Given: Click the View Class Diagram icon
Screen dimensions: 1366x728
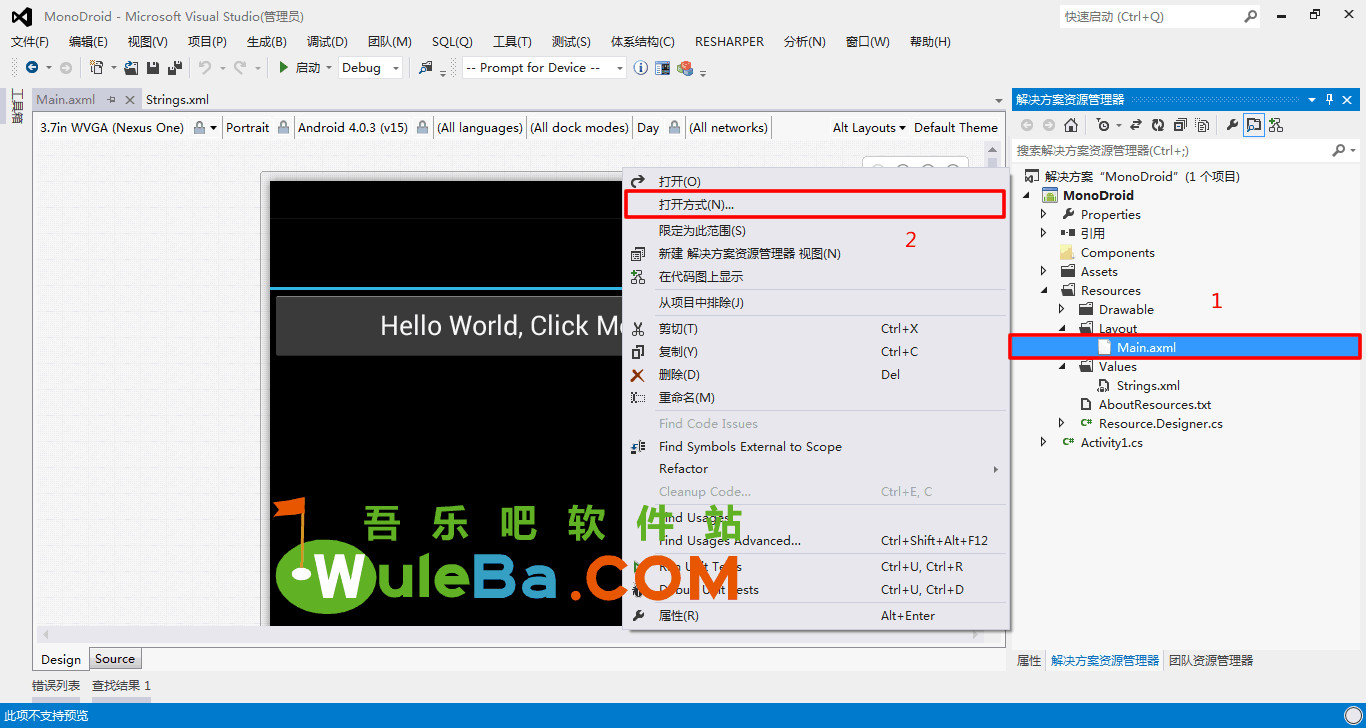Looking at the screenshot, I should click(1276, 125).
